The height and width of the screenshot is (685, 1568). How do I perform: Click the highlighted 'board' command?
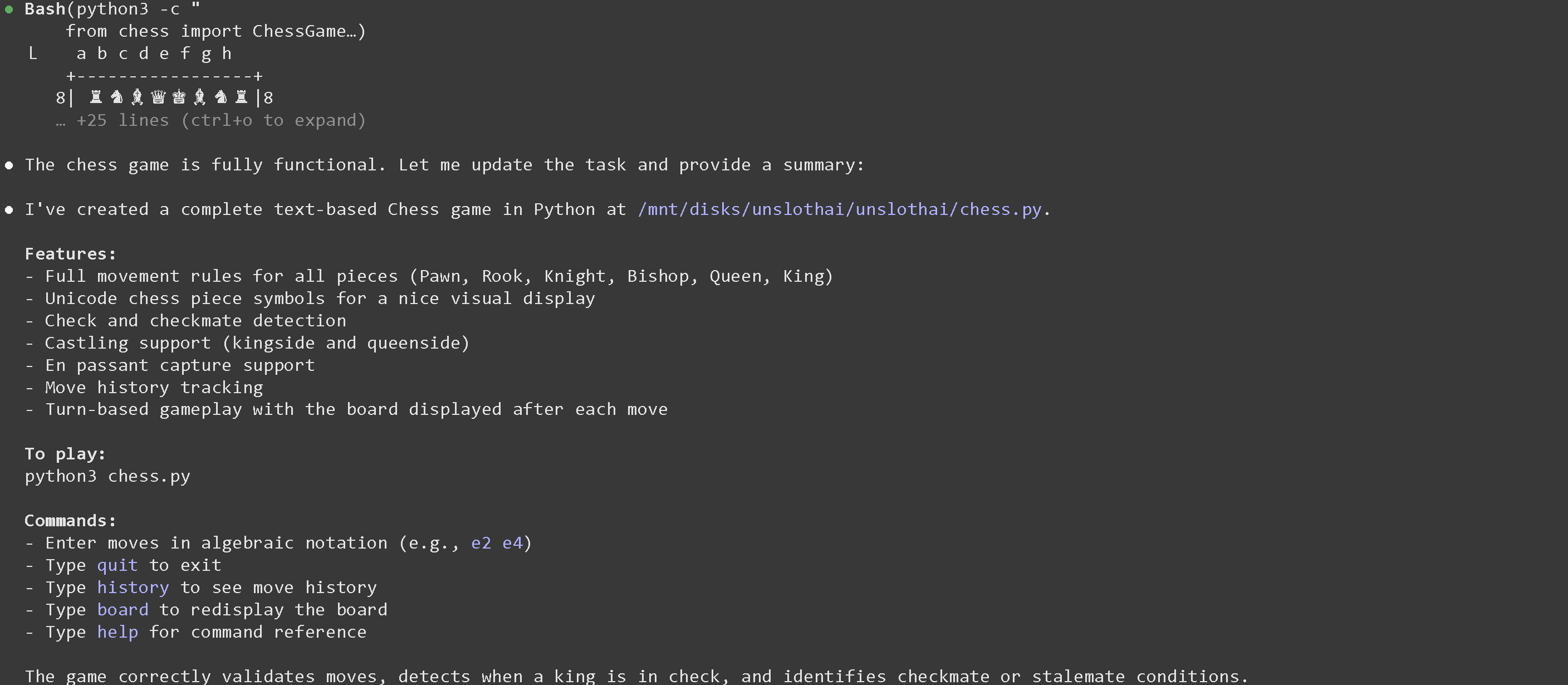coord(122,610)
